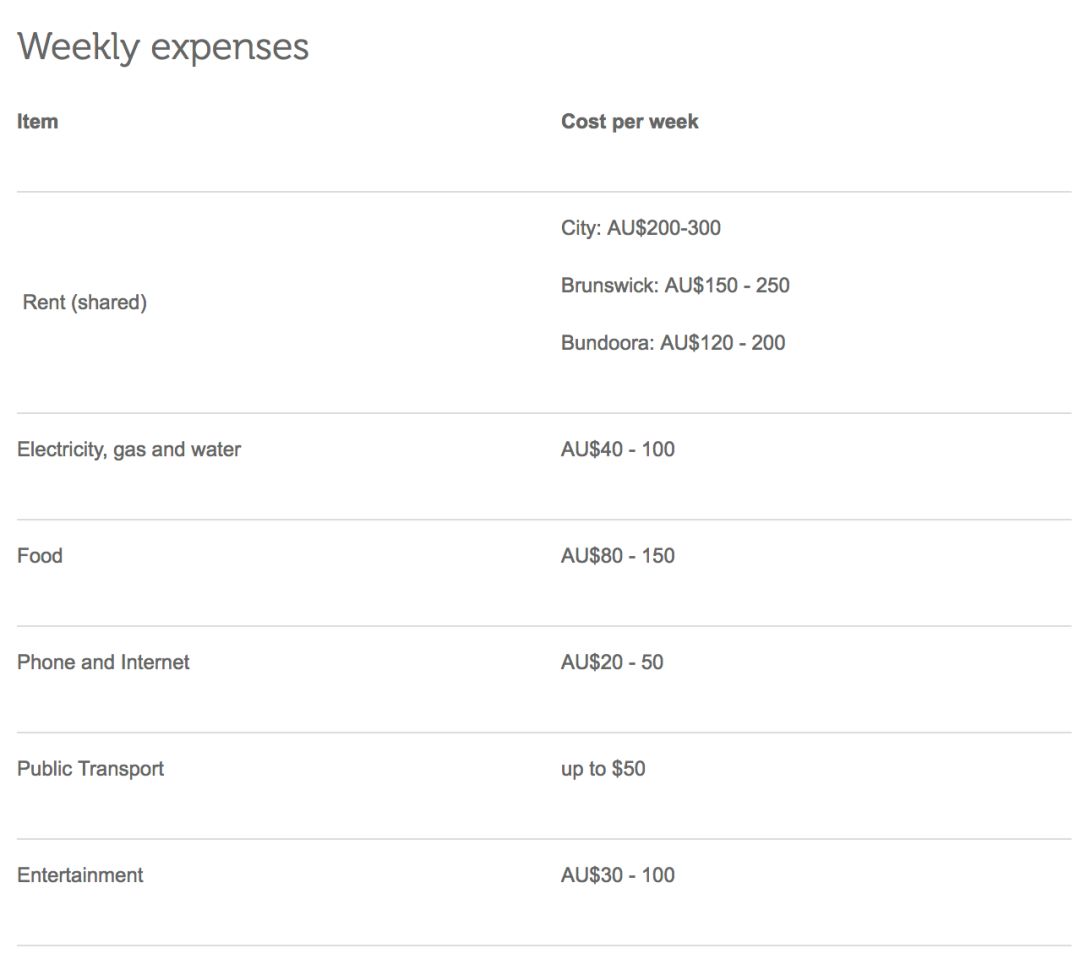This screenshot has width=1080, height=970.
Task: Select the Brunswick rent price line
Action: 675,285
